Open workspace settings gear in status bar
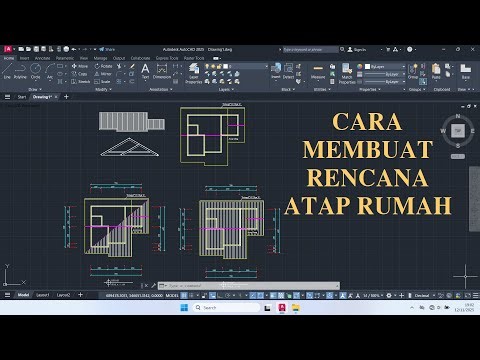Screen dimensions: 480x360 click(389, 295)
